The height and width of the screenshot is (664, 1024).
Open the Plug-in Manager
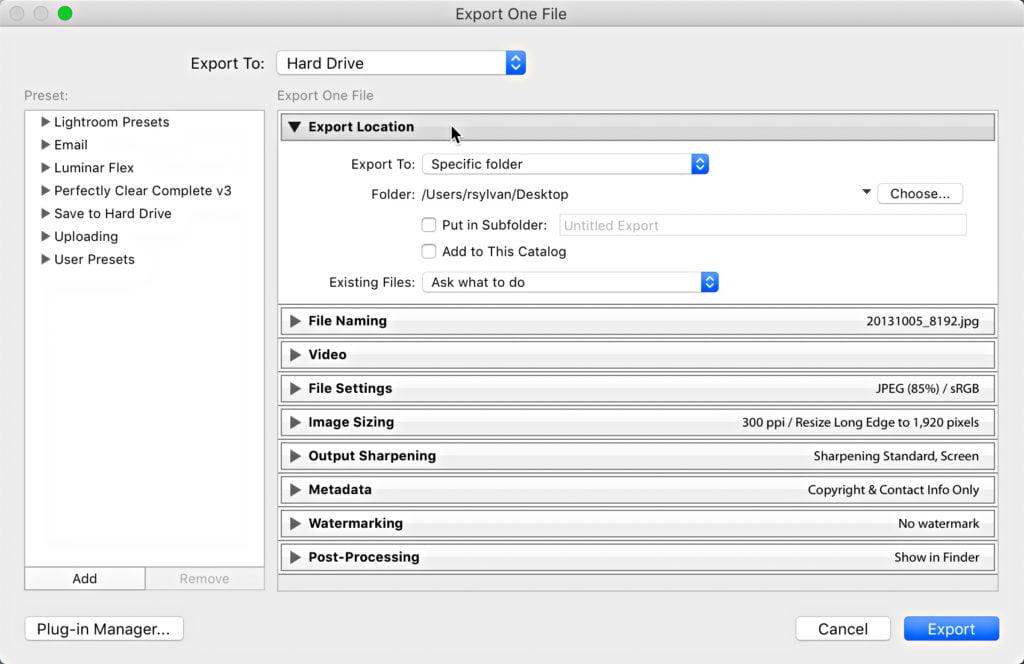tap(104, 629)
